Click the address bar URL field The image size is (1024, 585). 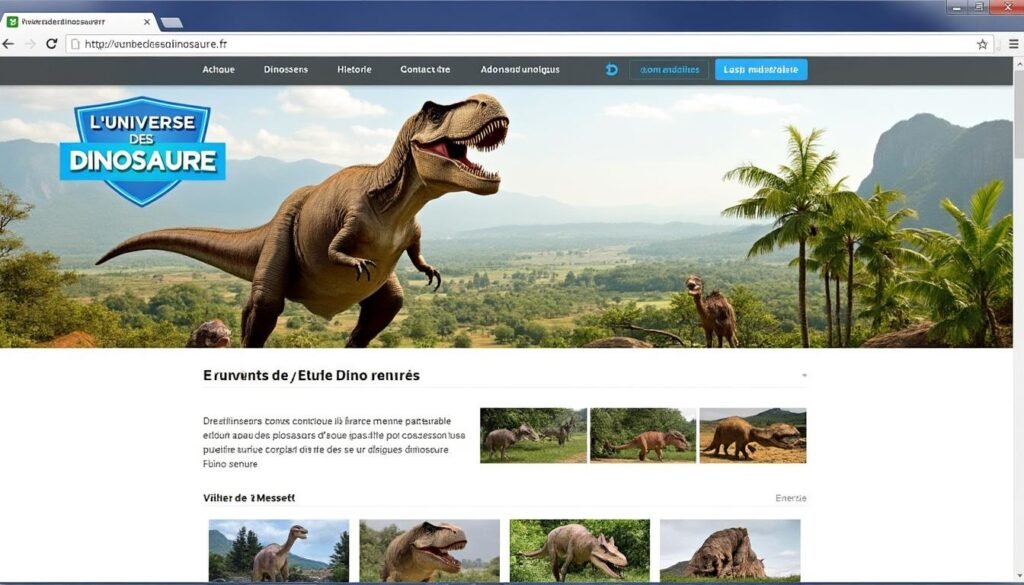[x=520, y=44]
